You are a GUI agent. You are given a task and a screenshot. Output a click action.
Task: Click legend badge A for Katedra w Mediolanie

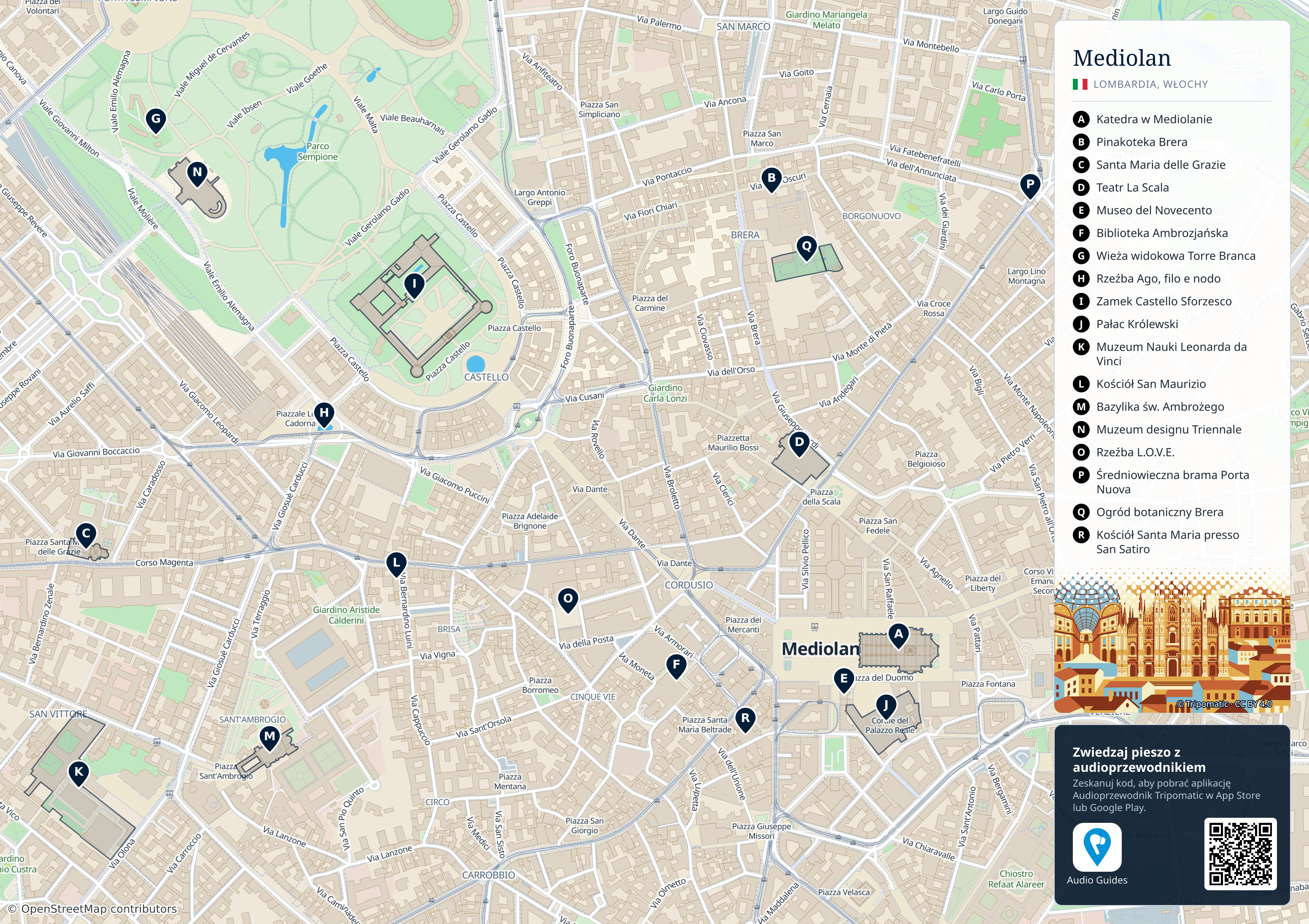(1081, 119)
